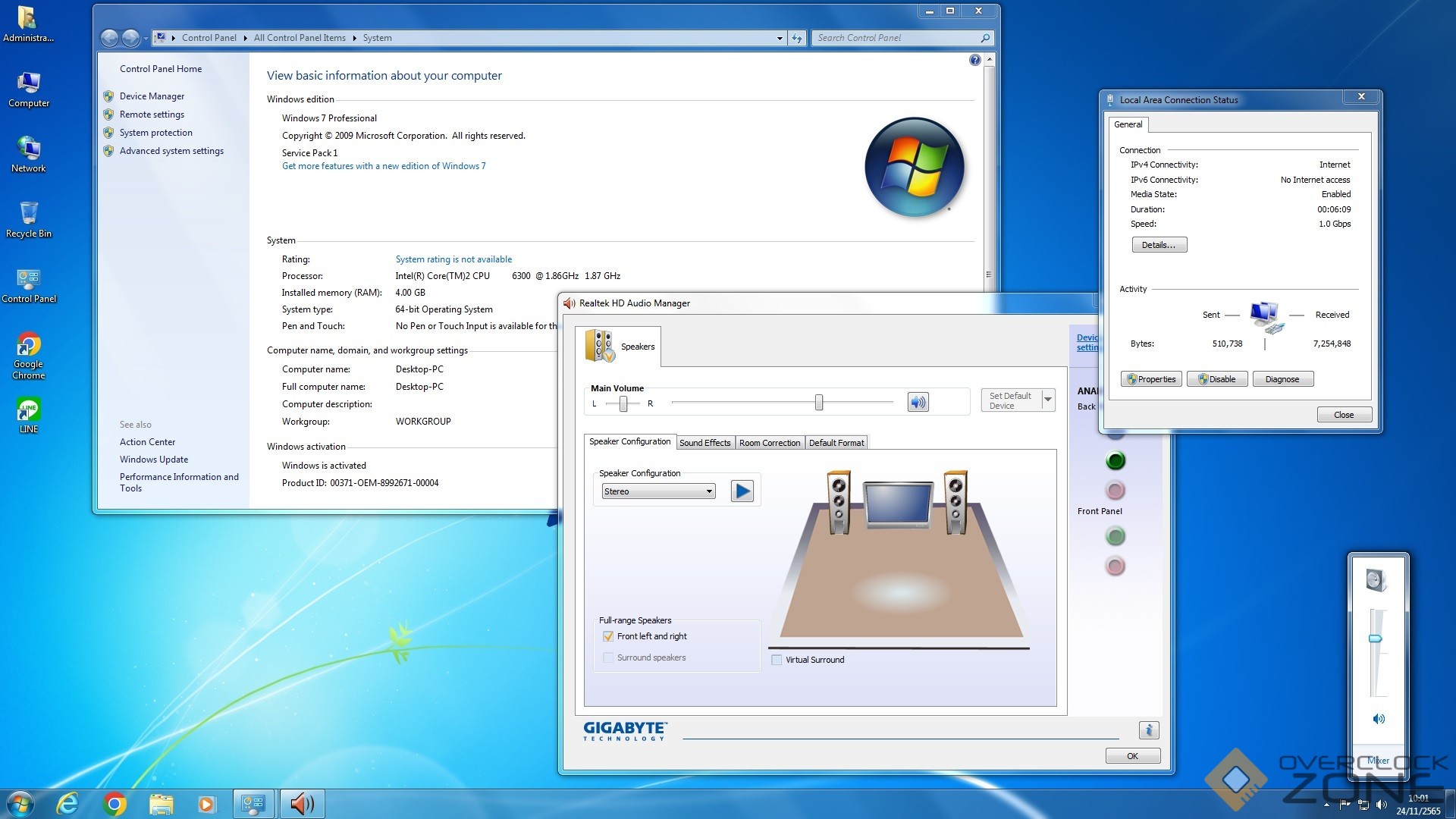This screenshot has width=1456, height=819.
Task: Switch to the Room Correction tab
Action: pos(769,443)
